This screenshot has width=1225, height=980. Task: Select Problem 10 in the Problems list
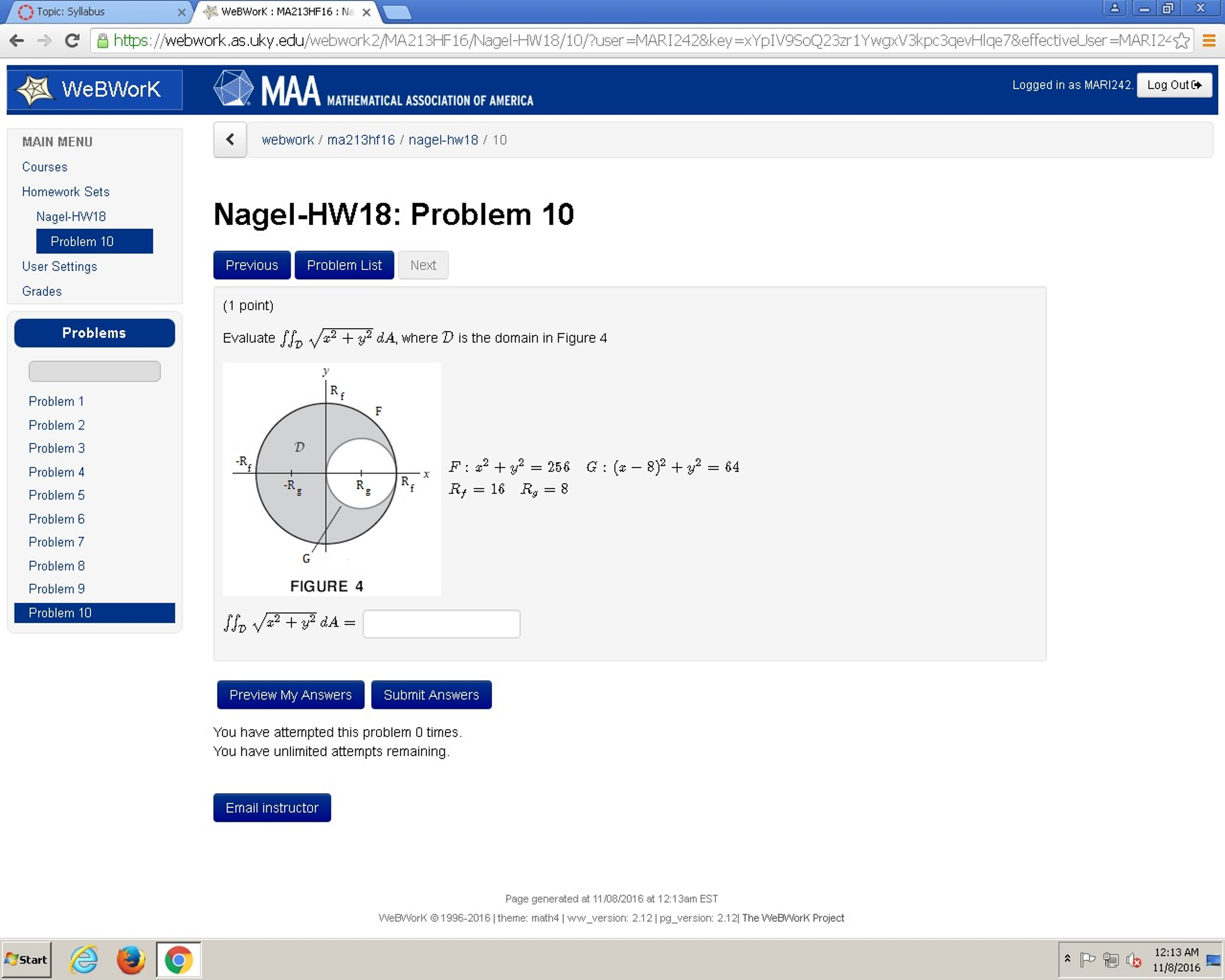[95, 613]
